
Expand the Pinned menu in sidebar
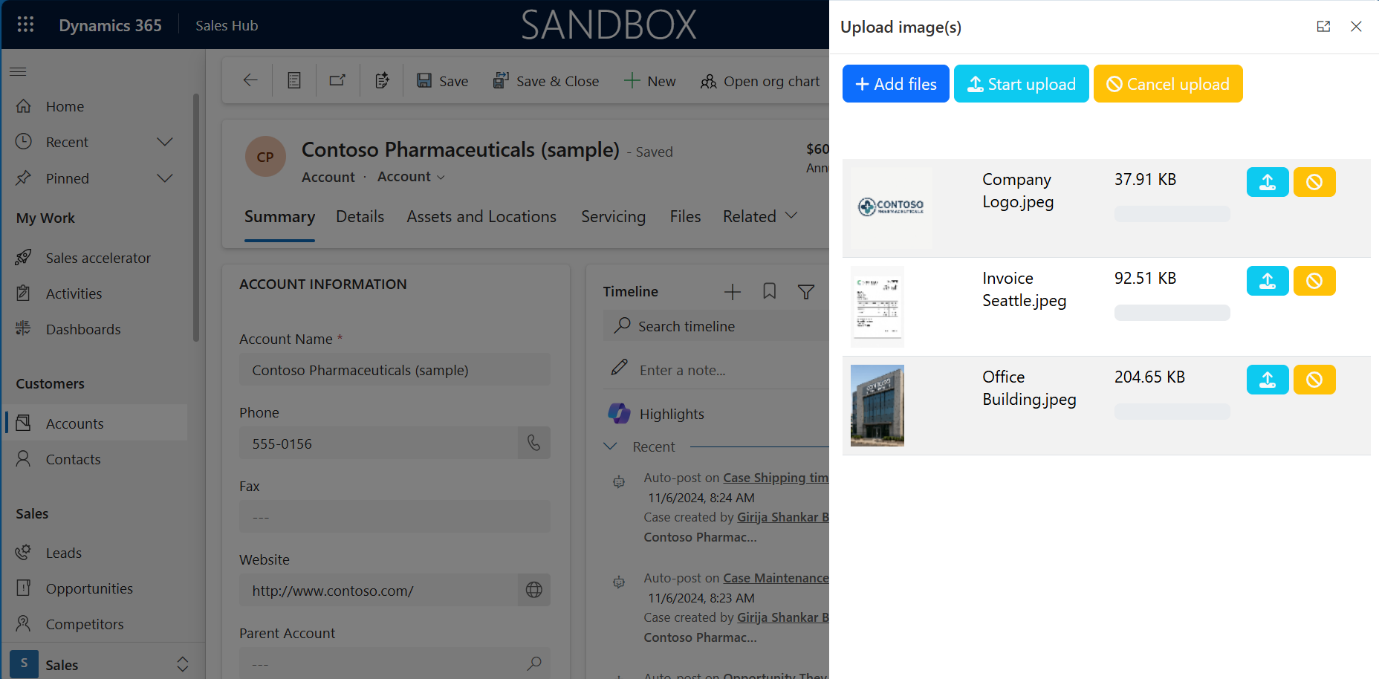(x=165, y=178)
